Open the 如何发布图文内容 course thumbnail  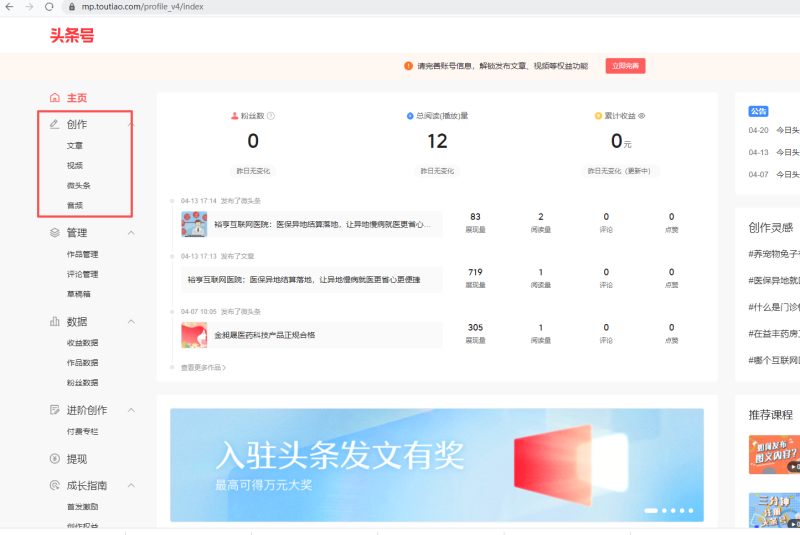pos(774,454)
